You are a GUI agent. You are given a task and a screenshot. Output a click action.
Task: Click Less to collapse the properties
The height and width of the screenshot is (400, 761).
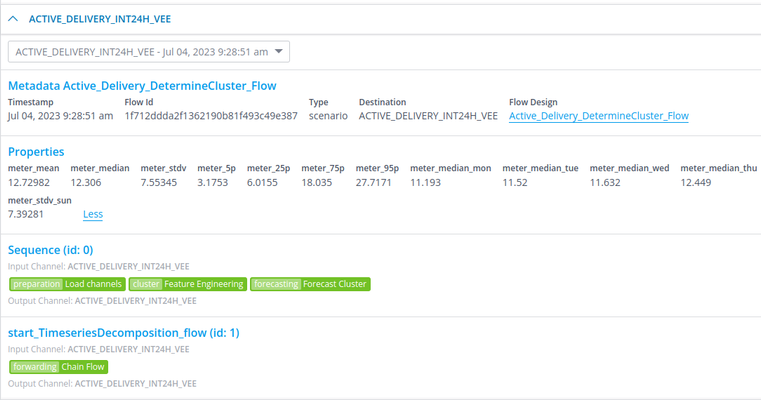tap(93, 214)
